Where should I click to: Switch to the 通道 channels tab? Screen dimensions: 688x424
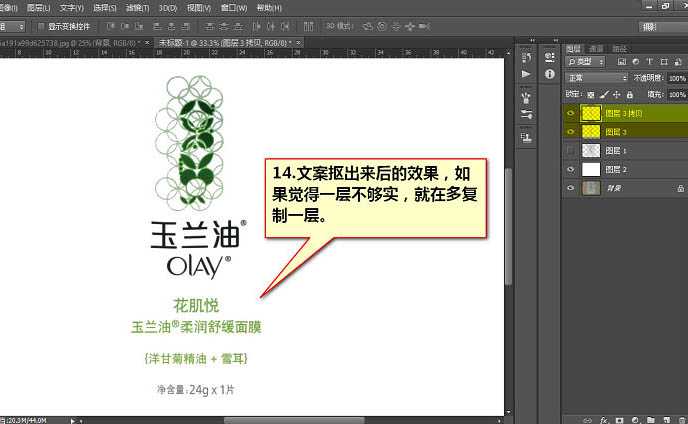[596, 49]
